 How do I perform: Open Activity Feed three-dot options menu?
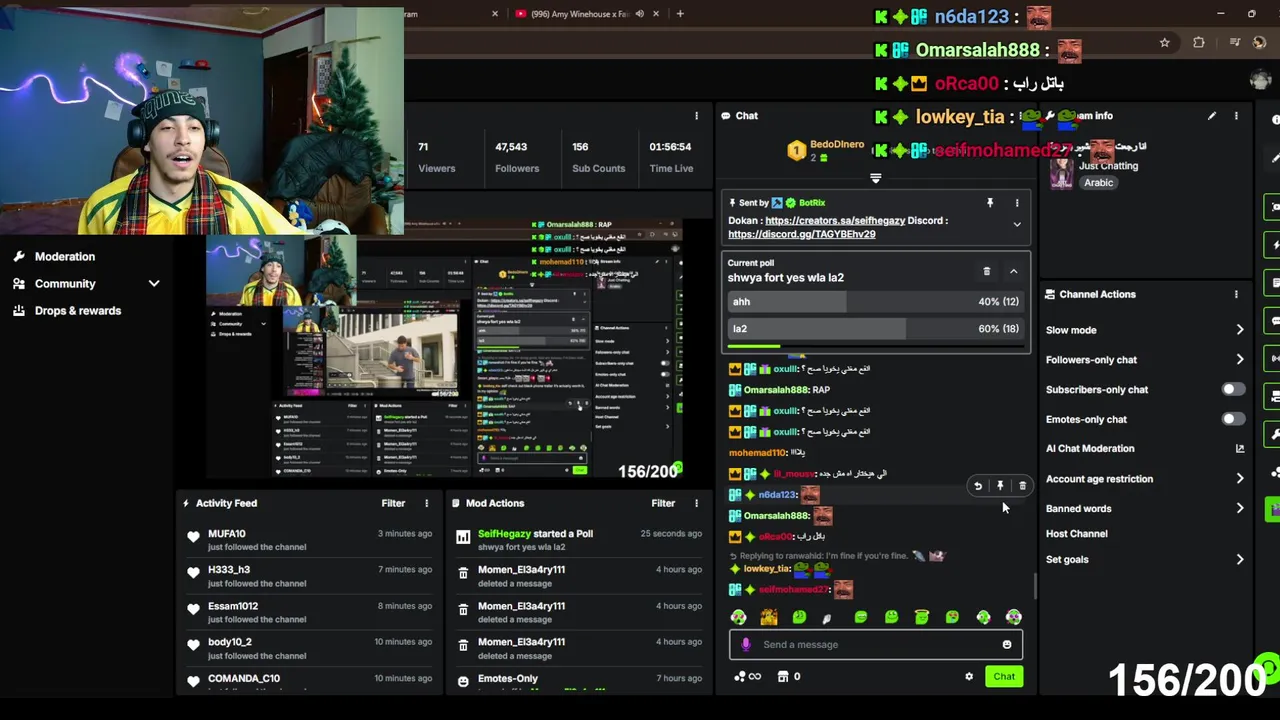click(x=426, y=503)
